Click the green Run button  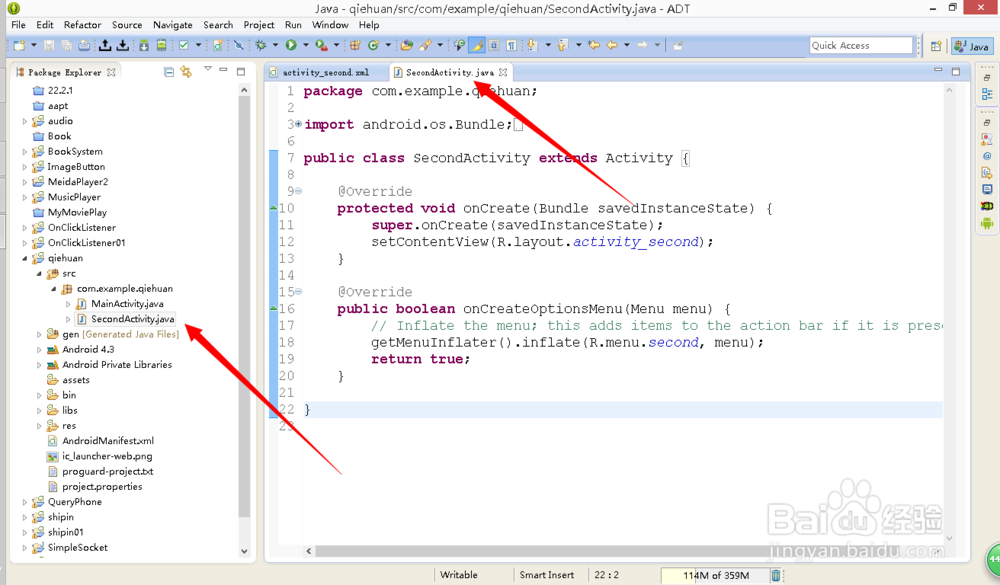pos(291,45)
